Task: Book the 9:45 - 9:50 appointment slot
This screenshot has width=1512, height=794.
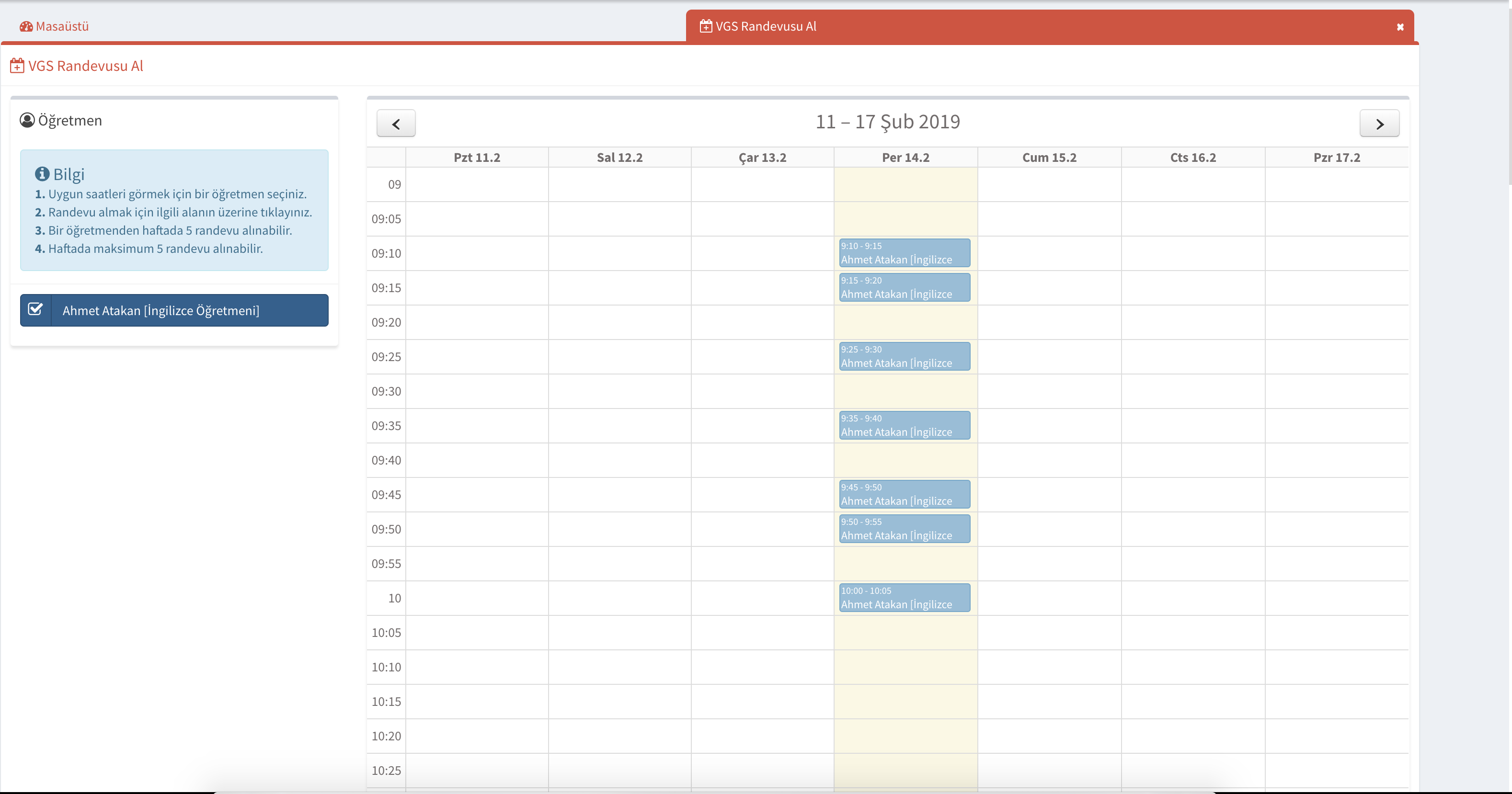Action: (905, 494)
